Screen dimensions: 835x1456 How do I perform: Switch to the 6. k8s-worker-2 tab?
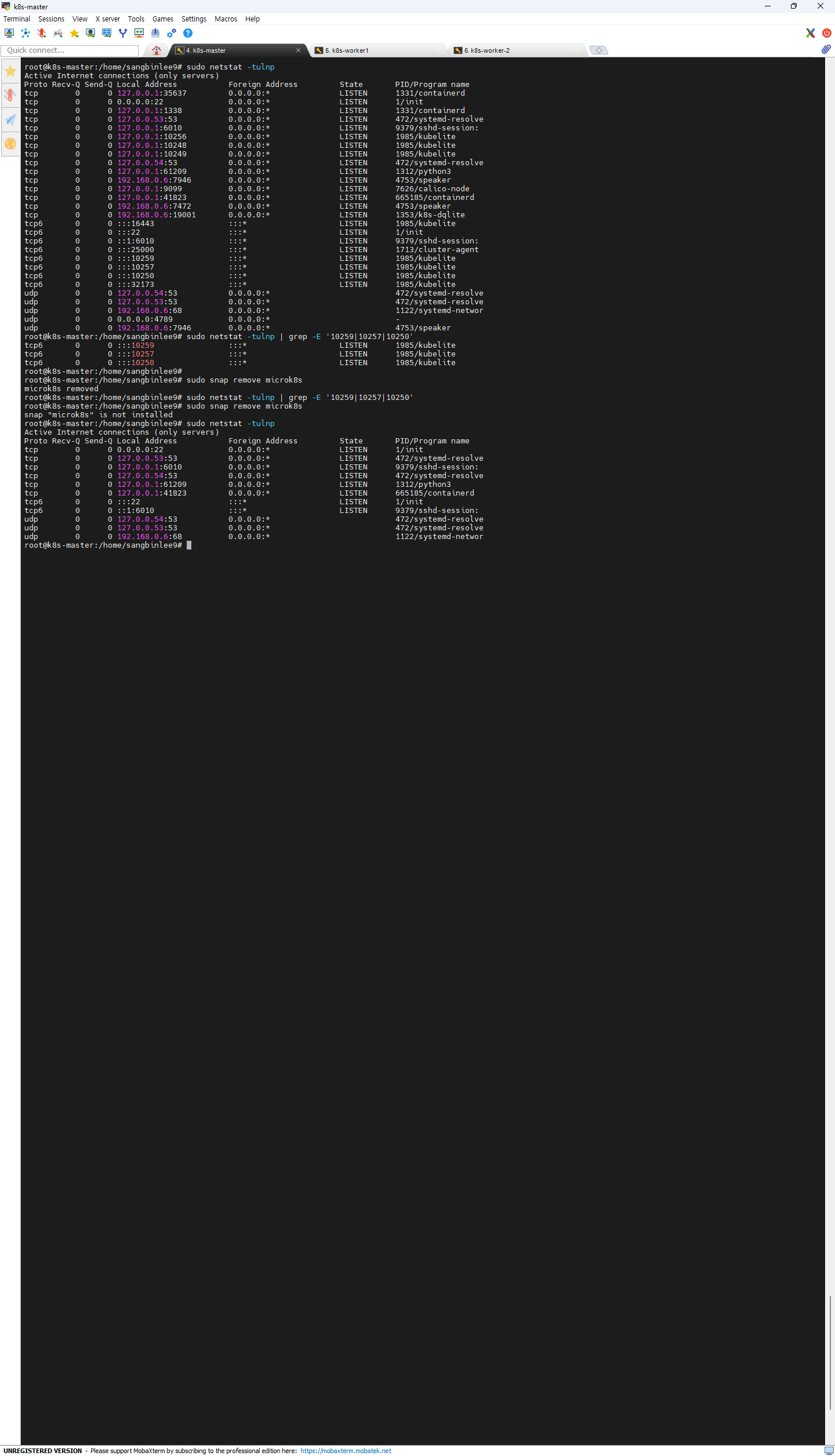pyautogui.click(x=516, y=50)
